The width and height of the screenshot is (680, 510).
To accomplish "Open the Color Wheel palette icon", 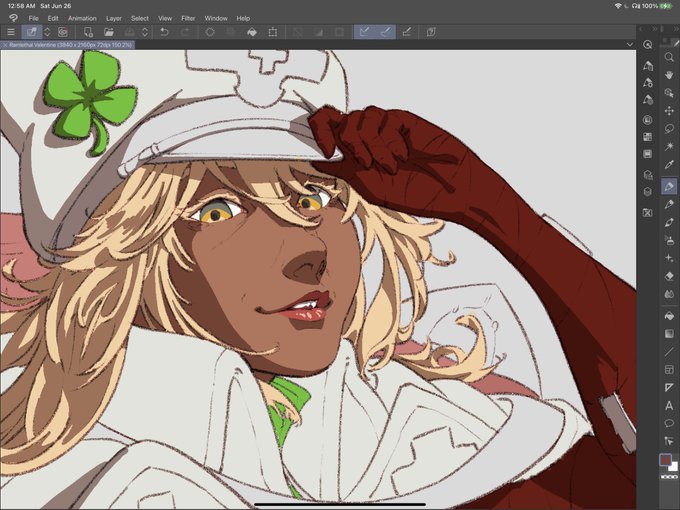I will [x=647, y=120].
